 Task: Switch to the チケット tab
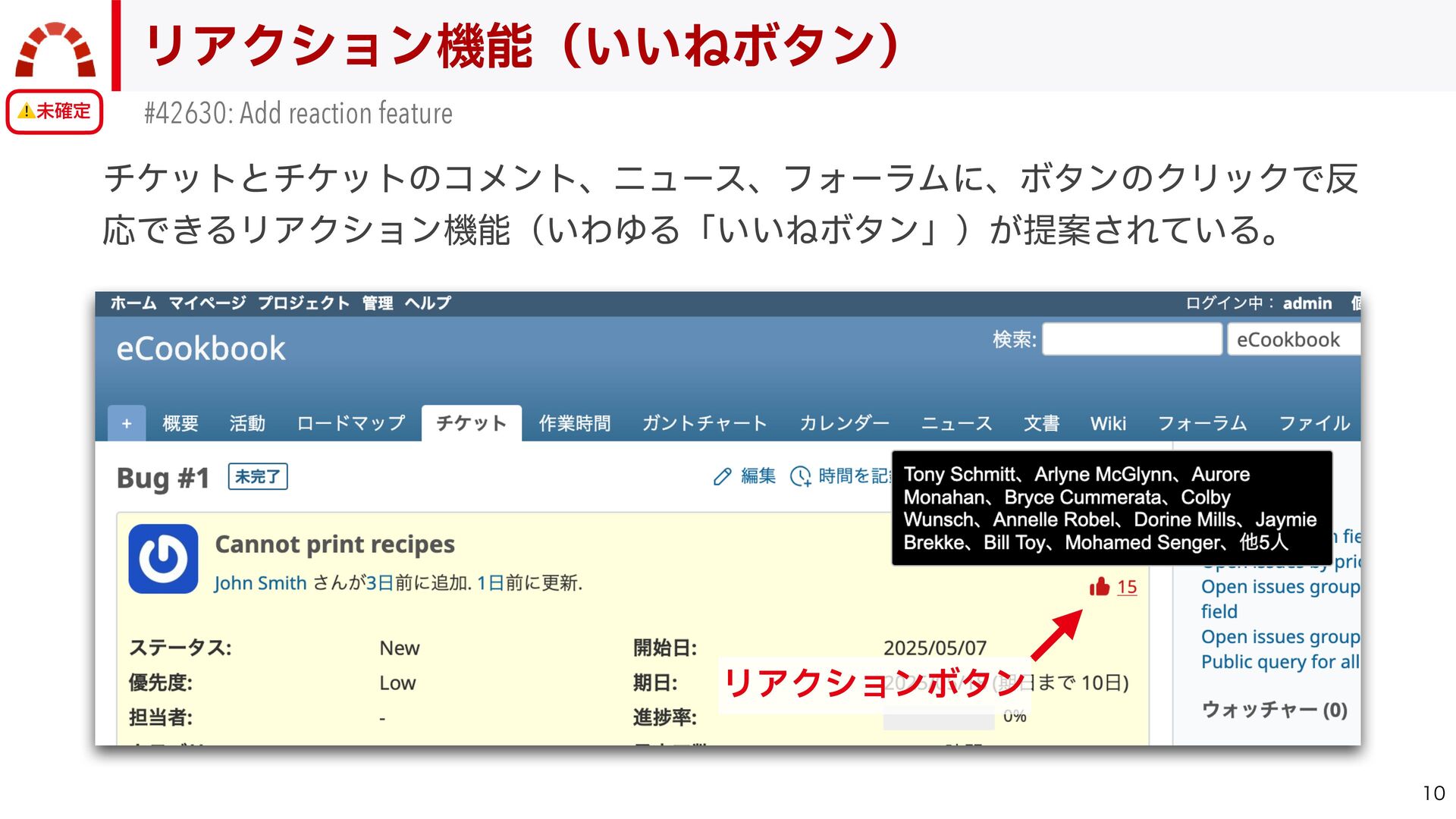click(471, 423)
